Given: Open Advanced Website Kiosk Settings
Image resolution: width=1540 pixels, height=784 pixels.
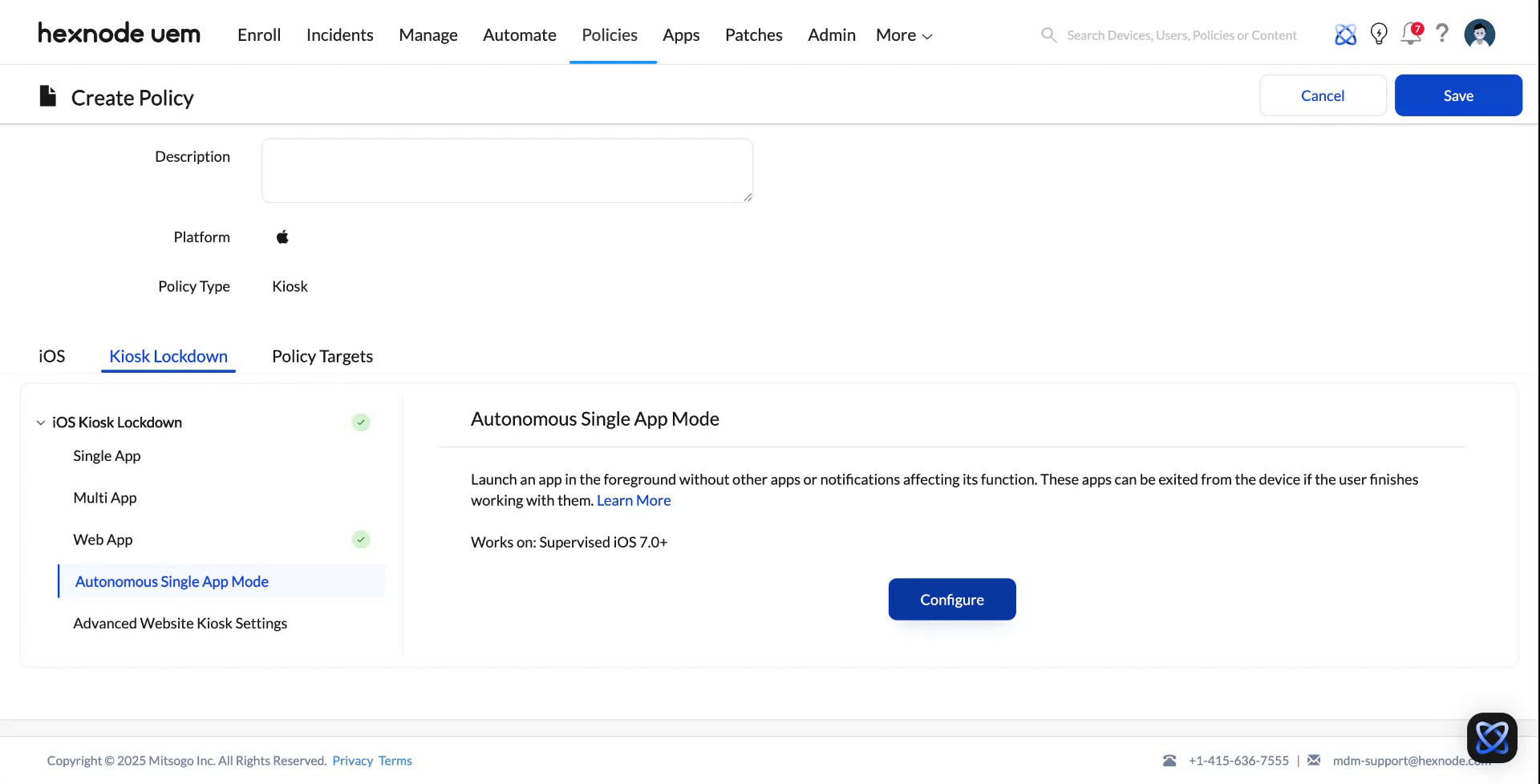Looking at the screenshot, I should point(180,623).
